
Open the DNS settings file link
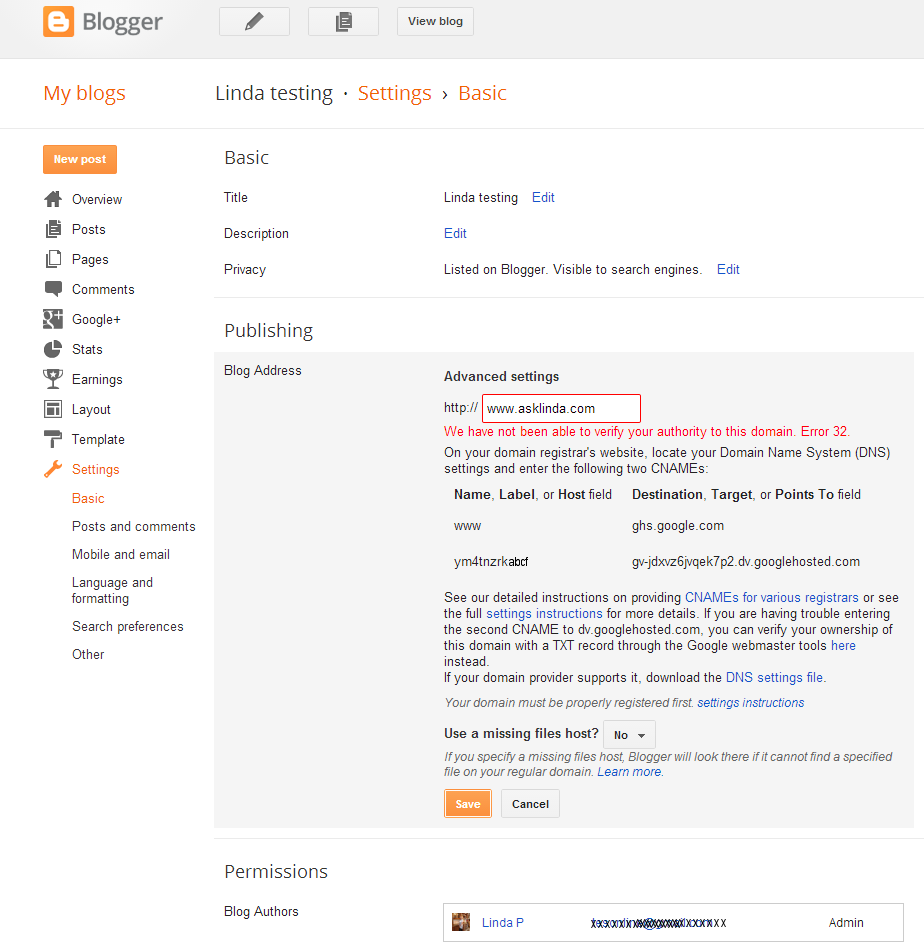(x=774, y=677)
